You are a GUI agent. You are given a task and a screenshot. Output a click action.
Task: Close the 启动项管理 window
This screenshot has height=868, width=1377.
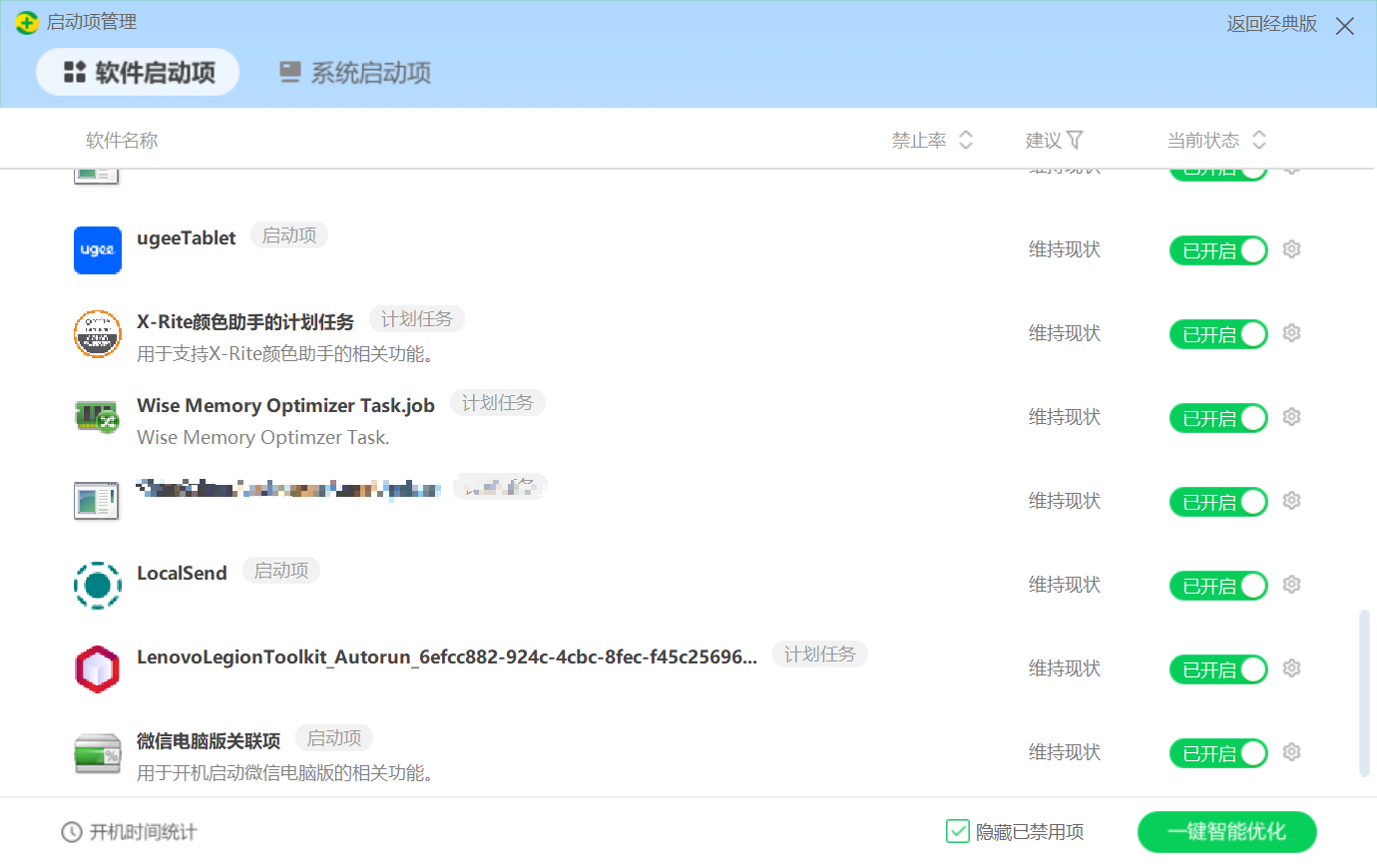[1345, 26]
